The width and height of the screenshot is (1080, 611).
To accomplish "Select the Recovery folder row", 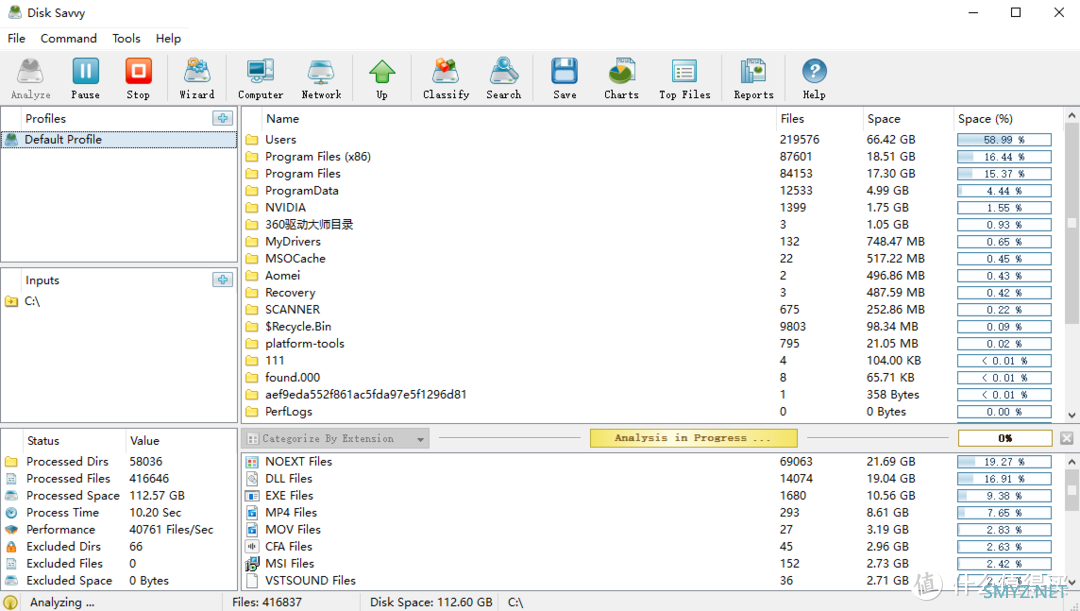I will [653, 292].
